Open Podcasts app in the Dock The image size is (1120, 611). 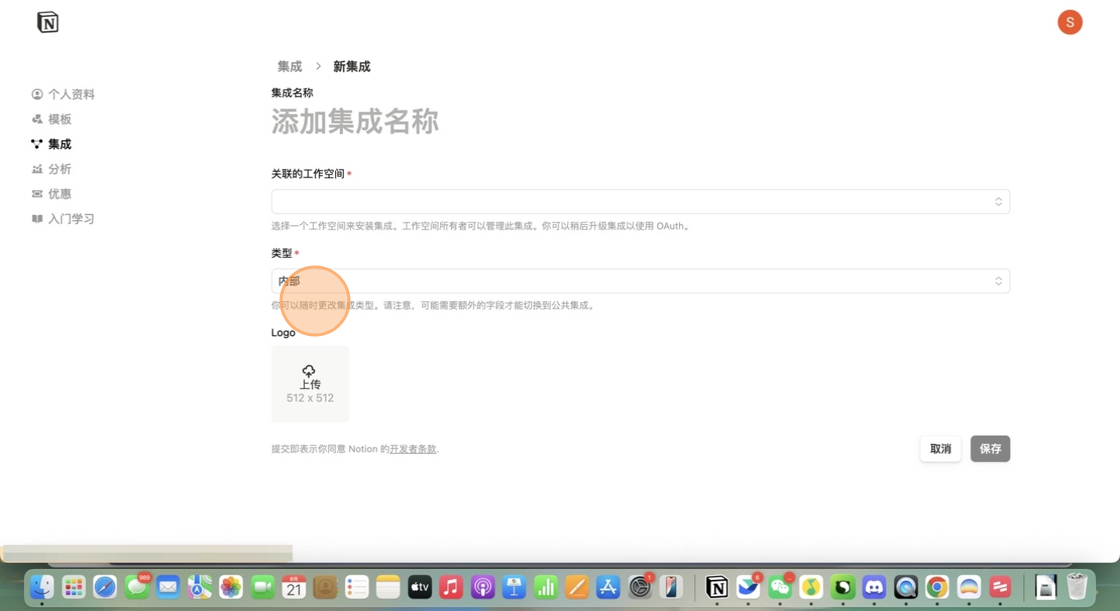(x=482, y=587)
